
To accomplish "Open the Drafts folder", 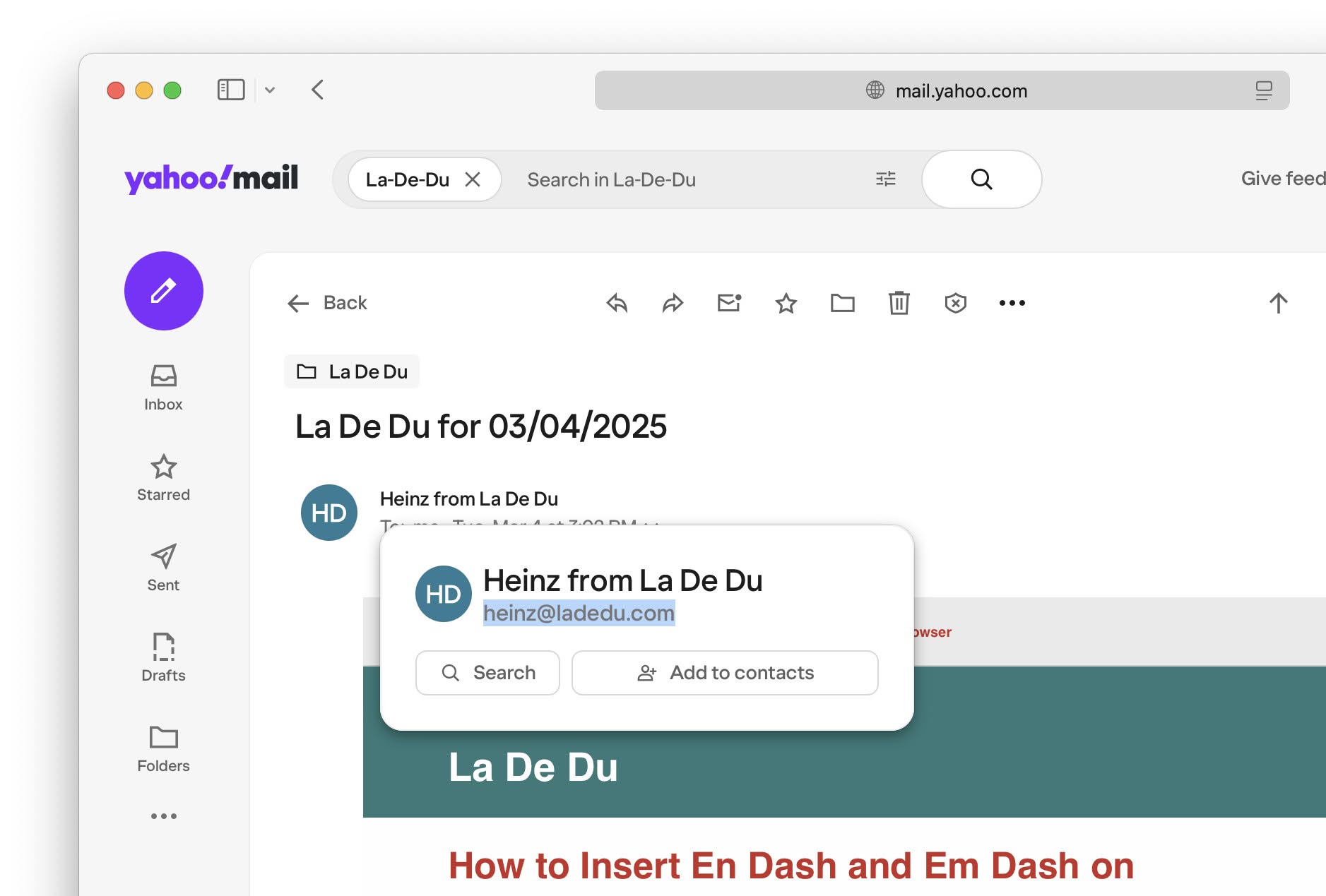I will click(x=163, y=659).
